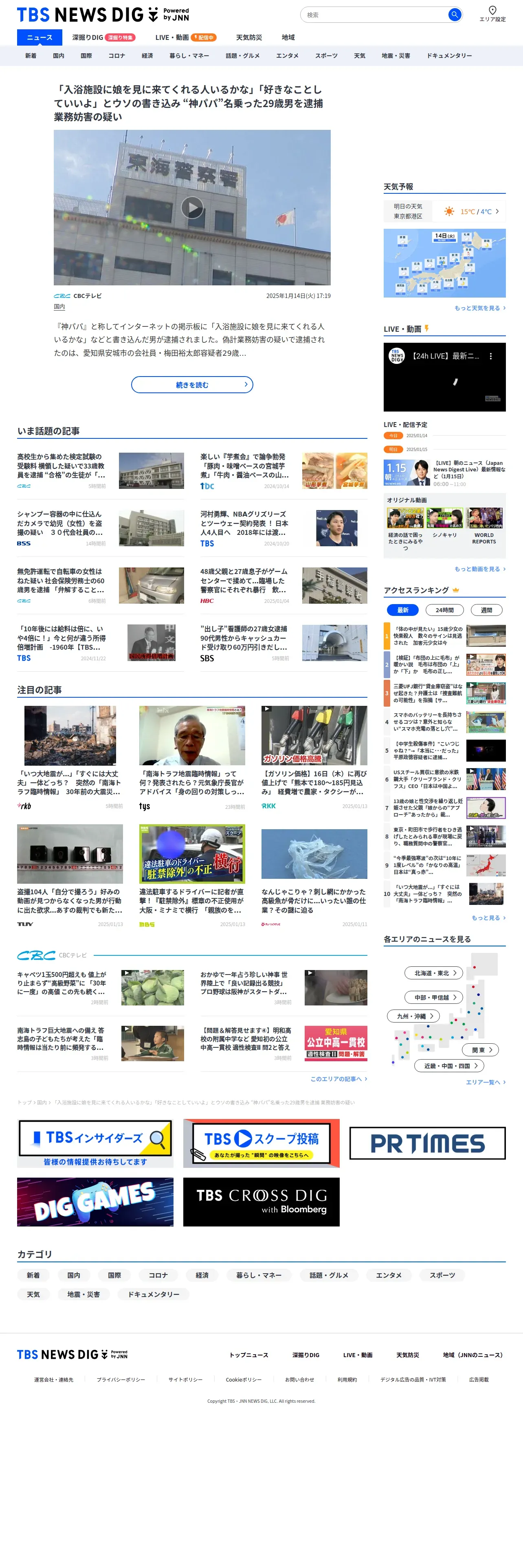Click プライバシーポリシー in the footer
This screenshot has height=1568, width=523.
121,1379
